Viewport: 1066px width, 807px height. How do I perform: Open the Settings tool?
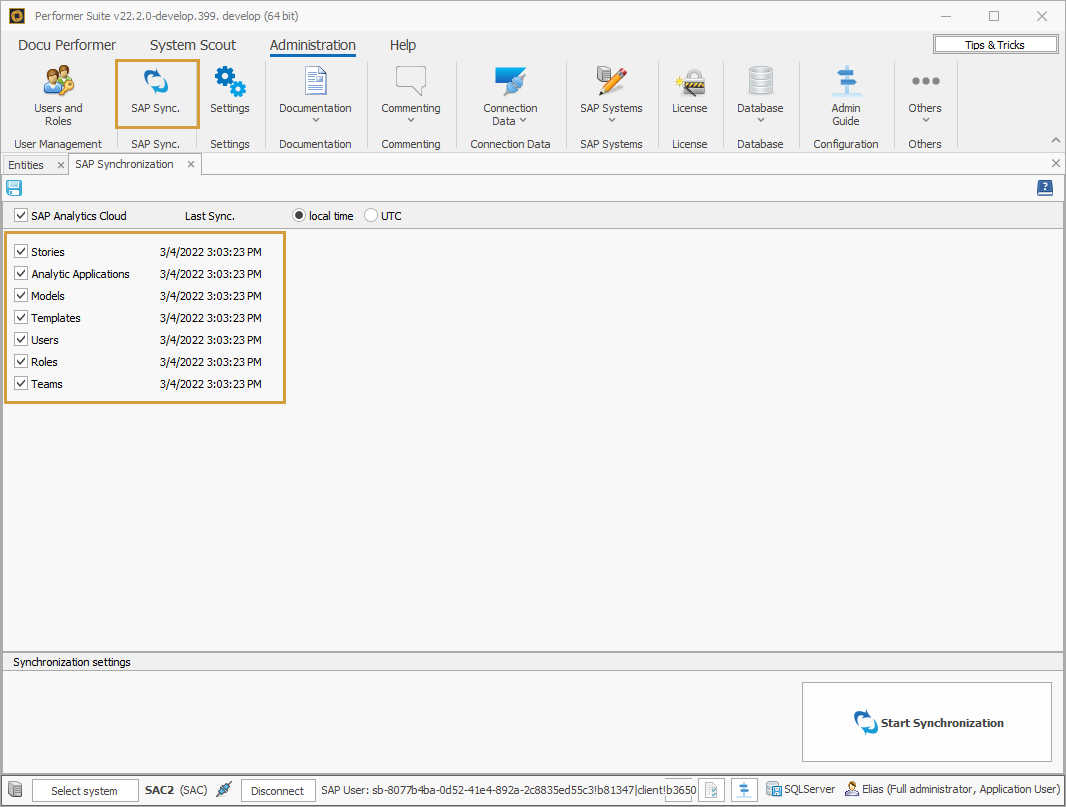(230, 93)
